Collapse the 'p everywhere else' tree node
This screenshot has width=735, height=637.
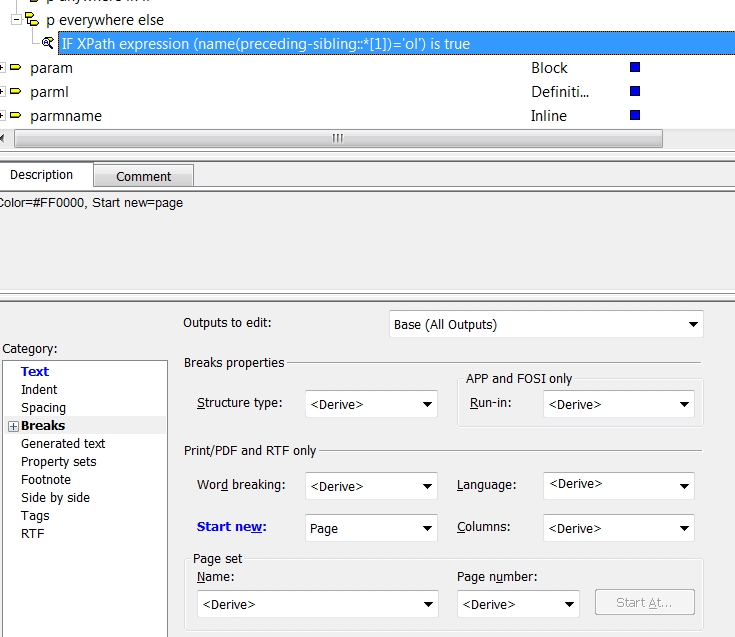pyautogui.click(x=16, y=20)
